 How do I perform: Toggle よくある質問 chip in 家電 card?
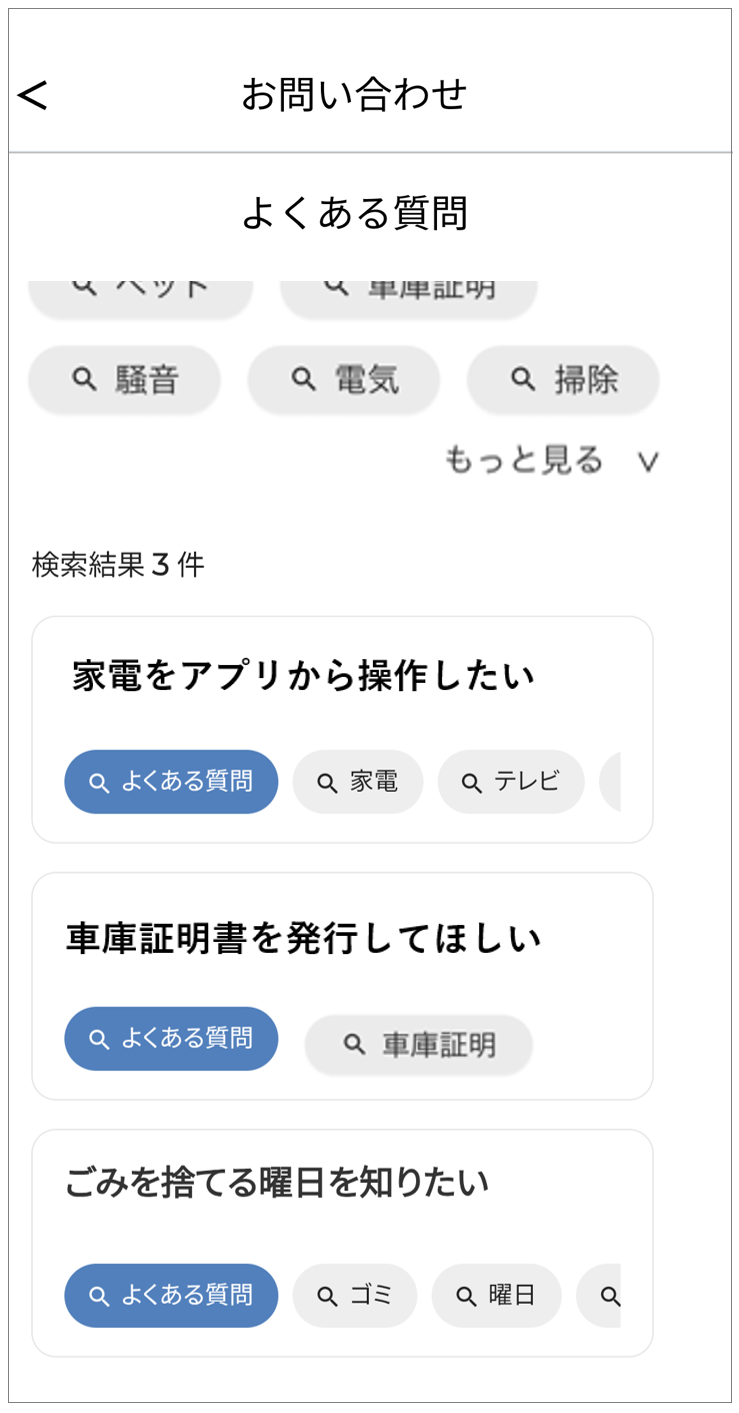pos(171,782)
